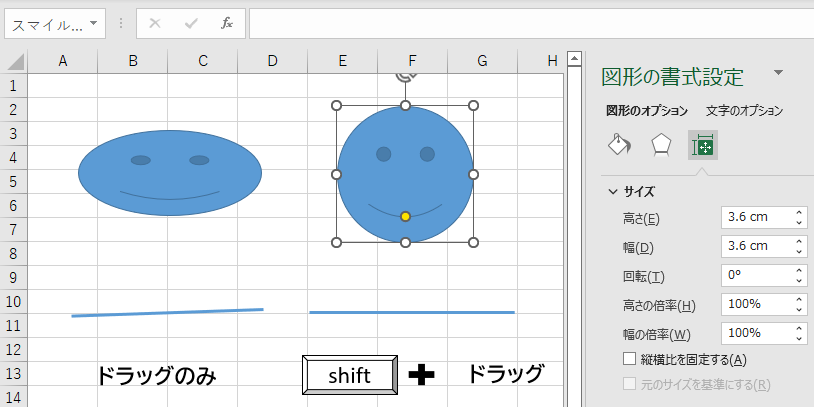Click the Insert Function fx icon
The image size is (814, 407).
(227, 23)
